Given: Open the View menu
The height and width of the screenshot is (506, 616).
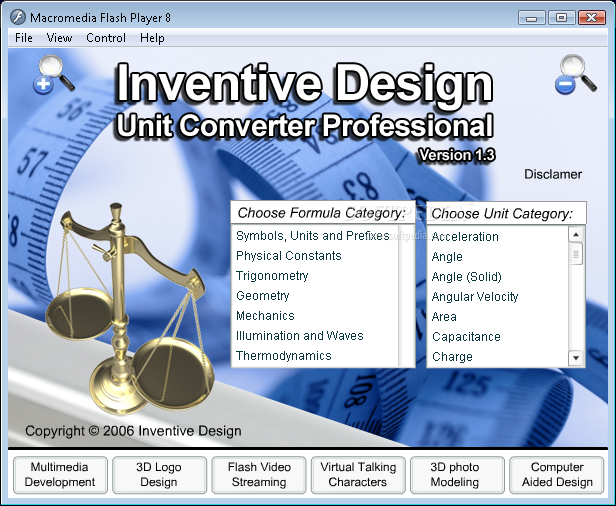Looking at the screenshot, I should pyautogui.click(x=59, y=38).
